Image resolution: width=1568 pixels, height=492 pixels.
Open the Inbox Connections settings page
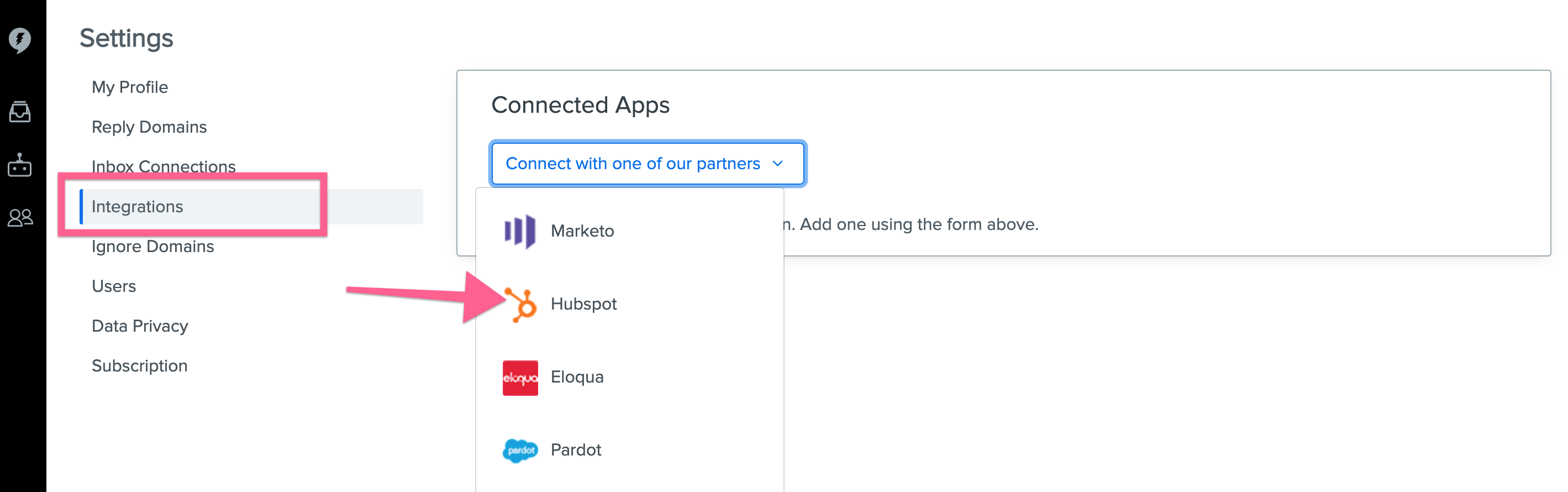point(163,166)
